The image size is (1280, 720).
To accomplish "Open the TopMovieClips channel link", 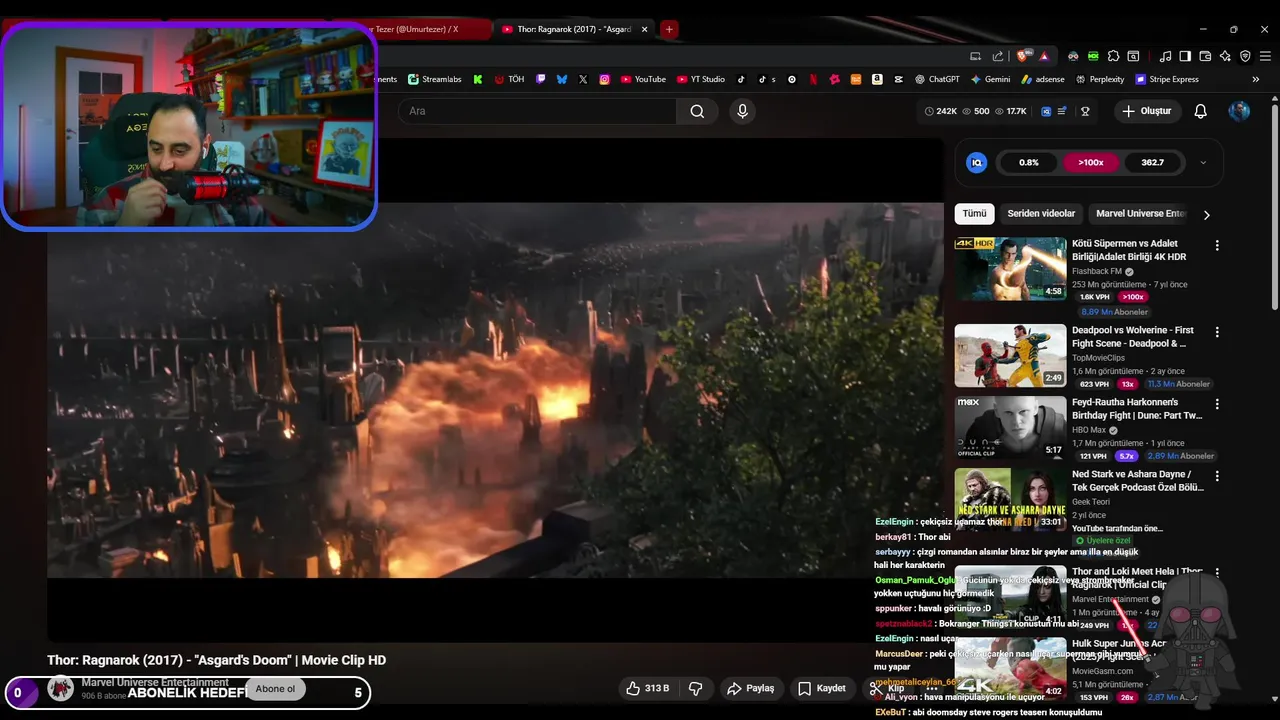I will coord(1098,358).
